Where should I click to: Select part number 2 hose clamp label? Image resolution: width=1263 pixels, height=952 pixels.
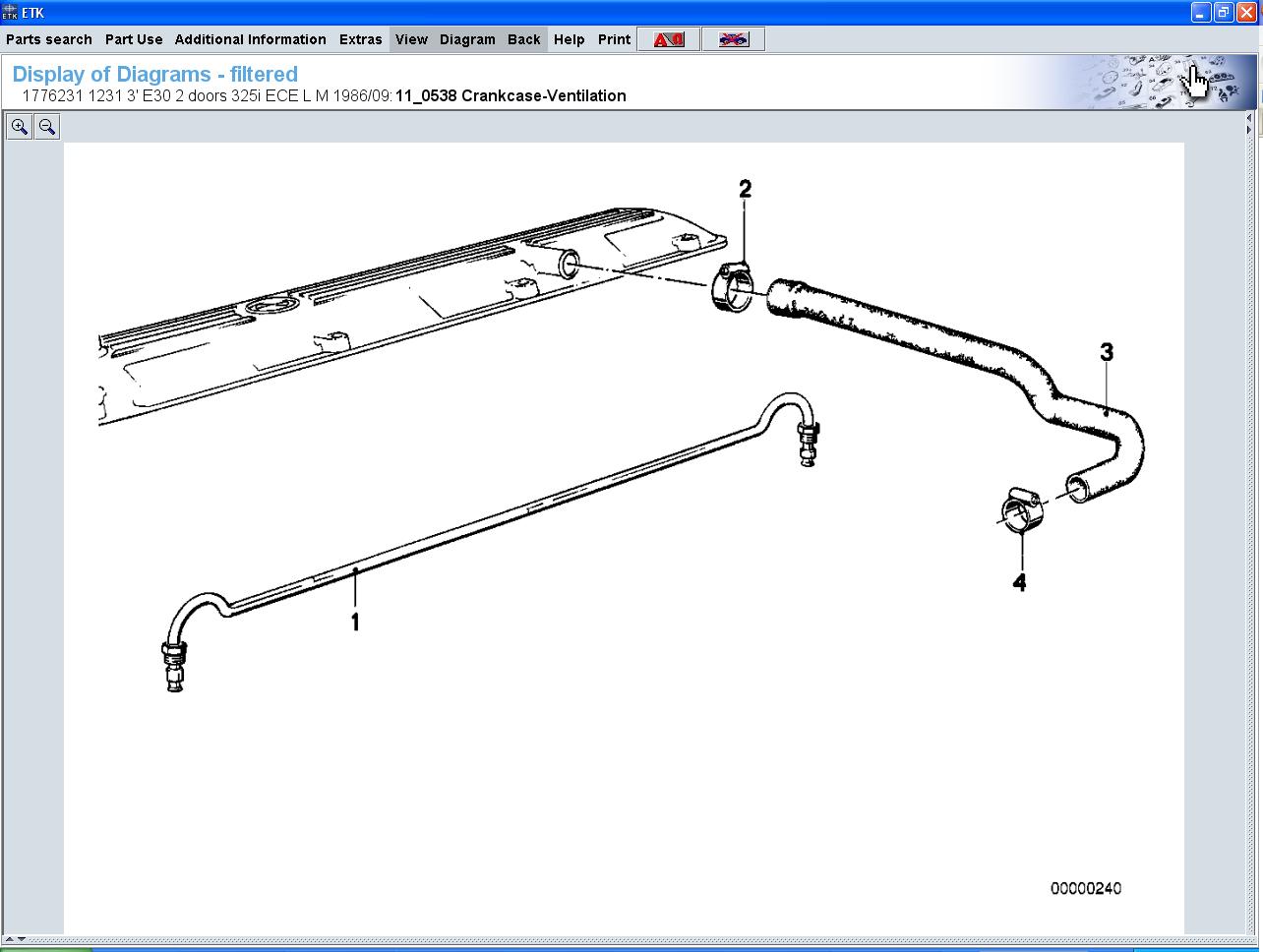coord(745,189)
